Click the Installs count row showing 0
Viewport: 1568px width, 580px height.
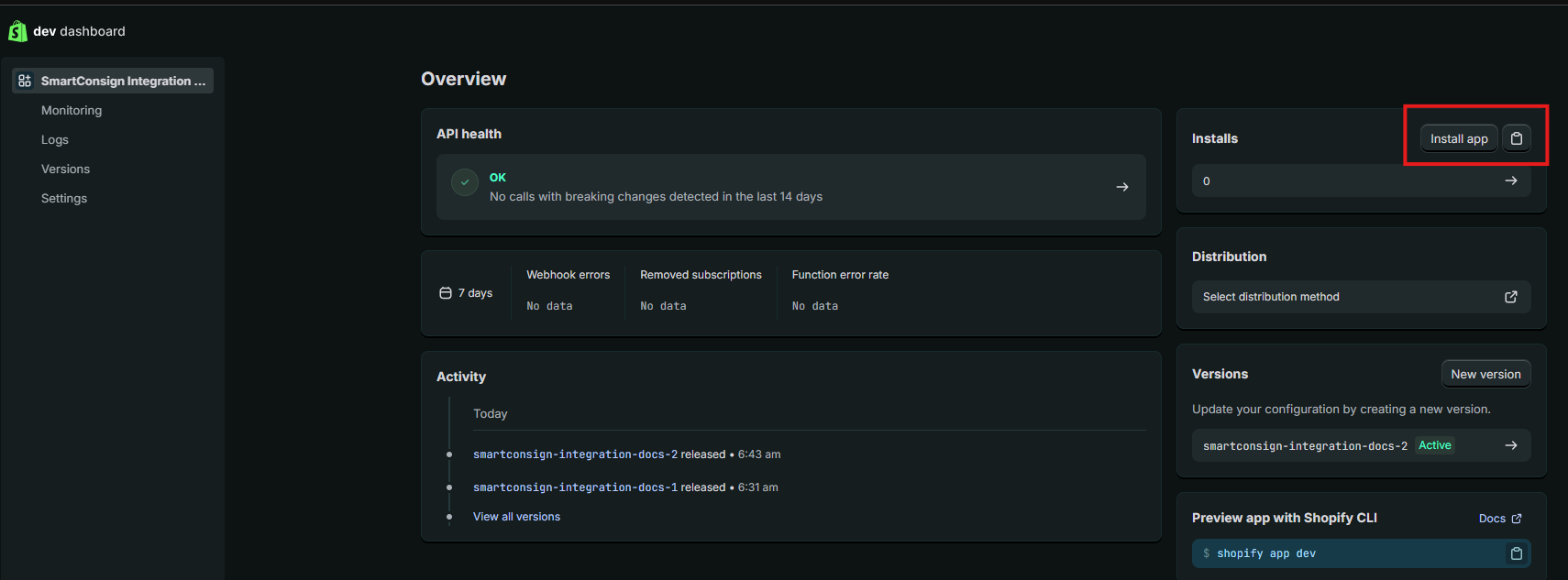[x=1361, y=181]
